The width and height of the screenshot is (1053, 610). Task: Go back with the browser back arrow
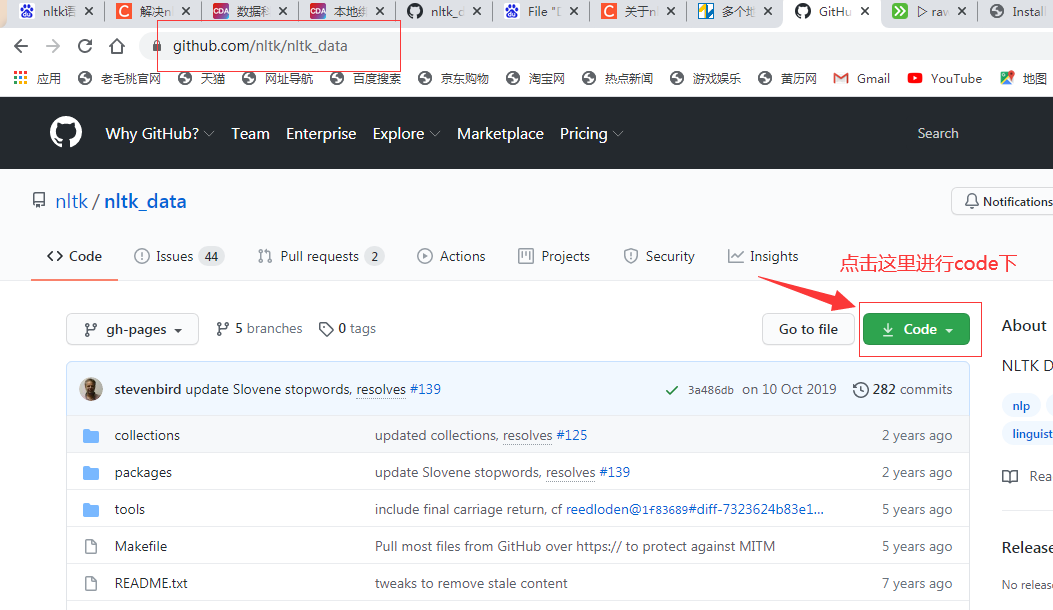pyautogui.click(x=21, y=46)
